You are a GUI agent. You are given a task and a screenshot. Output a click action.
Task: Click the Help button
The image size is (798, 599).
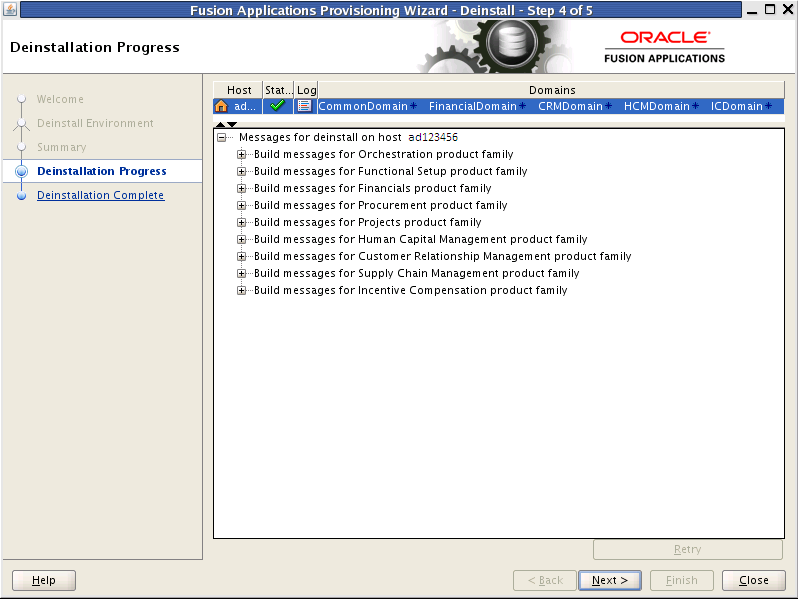[44, 580]
